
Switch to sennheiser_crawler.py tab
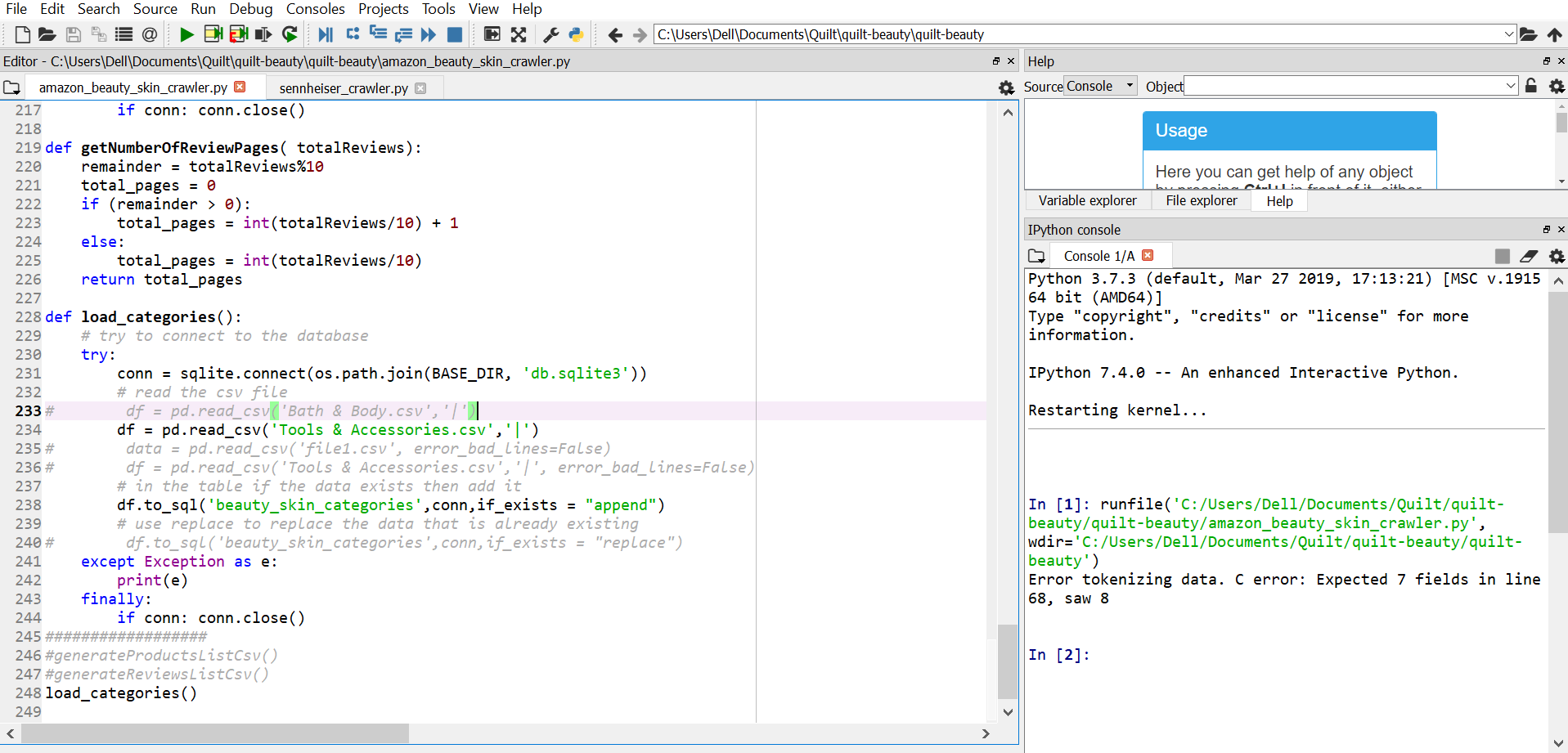[x=344, y=88]
